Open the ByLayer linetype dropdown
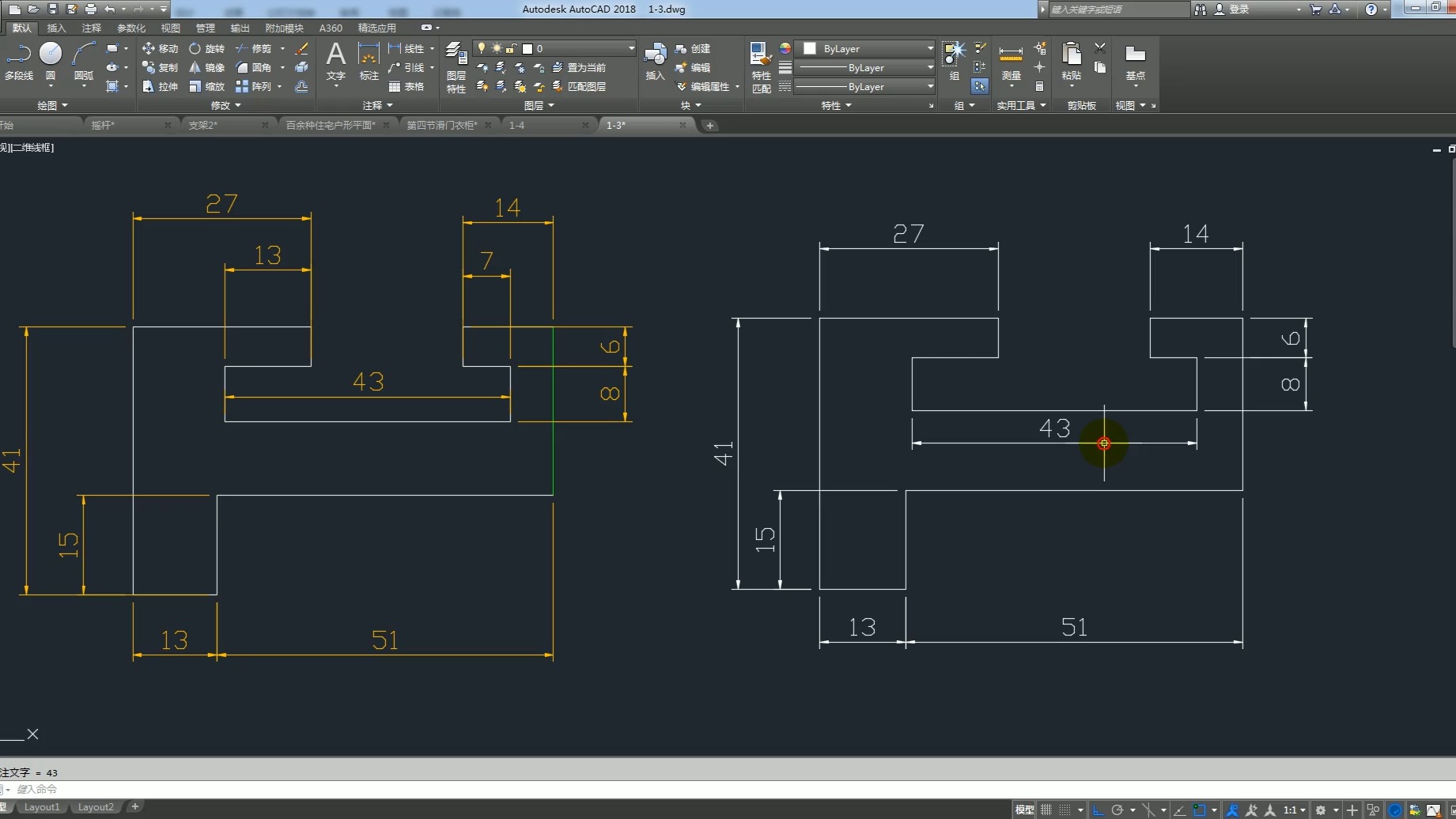The image size is (1456, 819). tap(865, 87)
